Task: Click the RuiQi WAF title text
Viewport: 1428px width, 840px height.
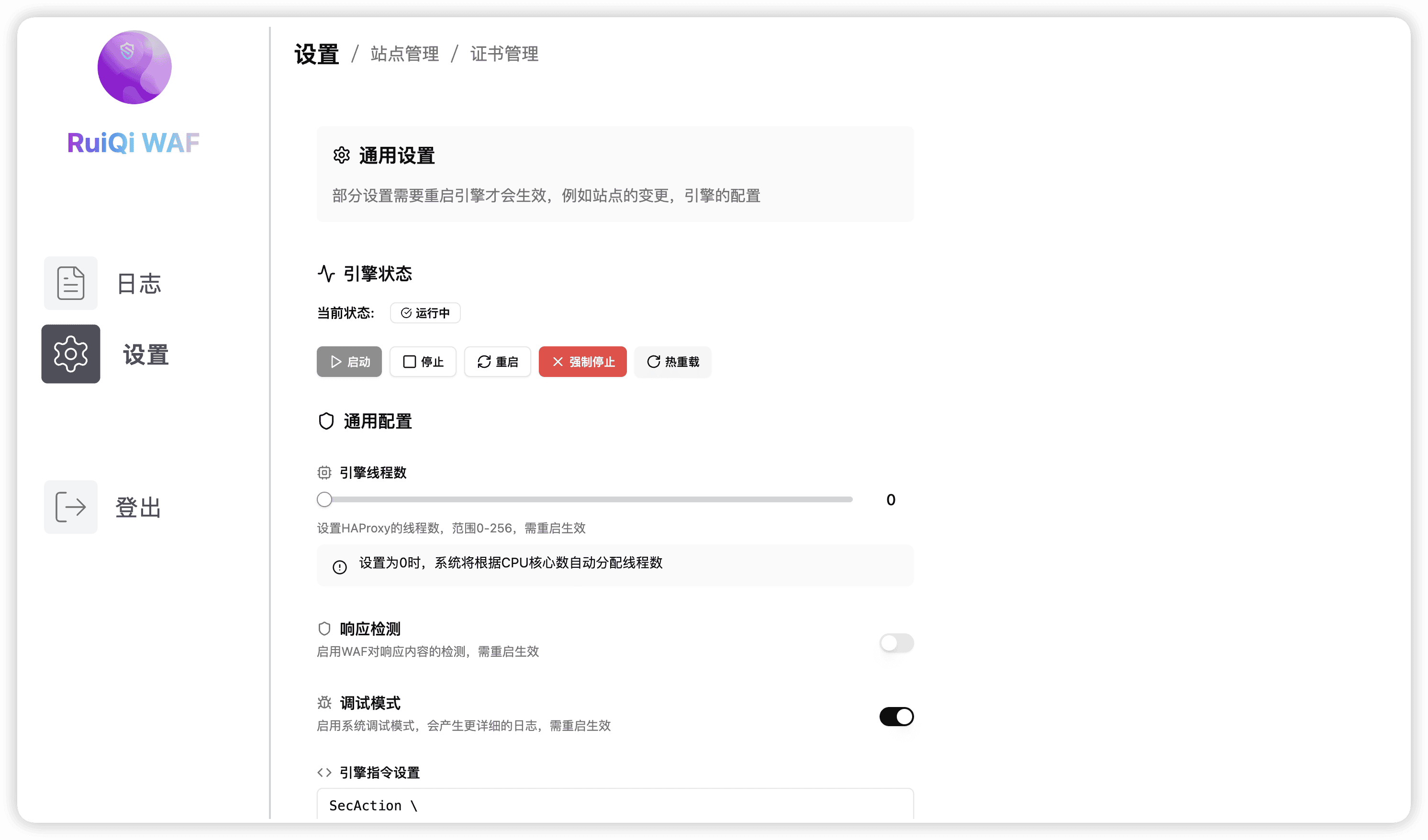Action: click(133, 143)
